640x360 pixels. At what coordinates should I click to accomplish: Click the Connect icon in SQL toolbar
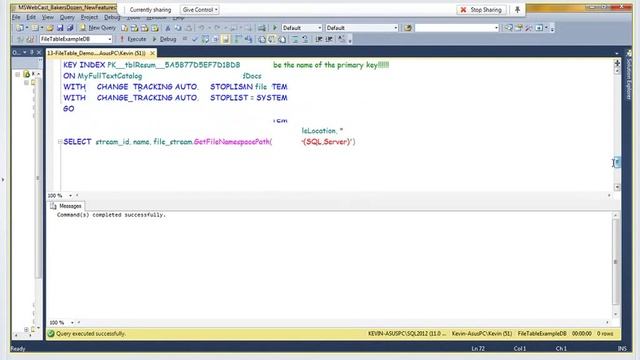click(x=20, y=39)
